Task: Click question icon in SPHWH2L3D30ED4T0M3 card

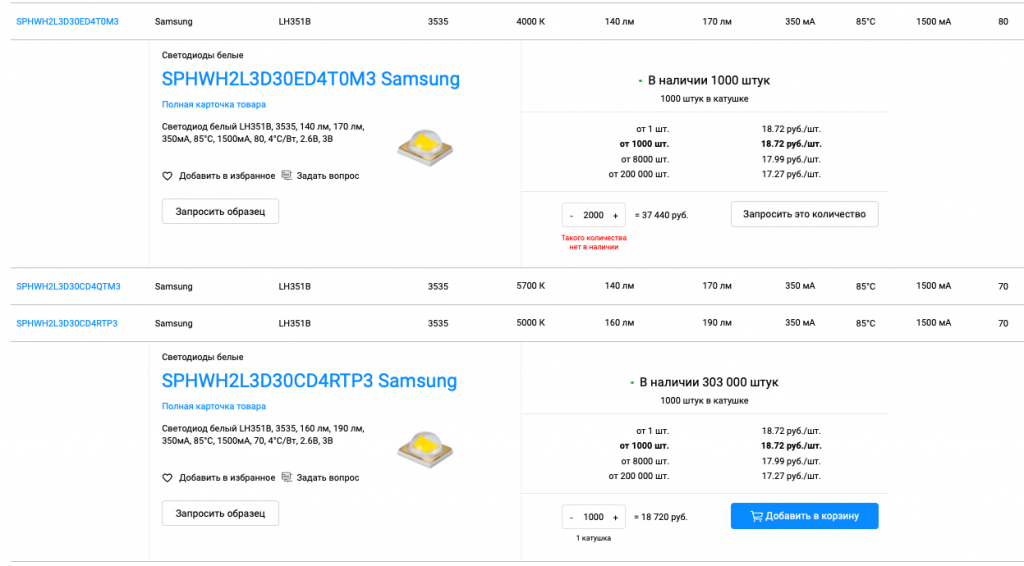Action: point(287,176)
